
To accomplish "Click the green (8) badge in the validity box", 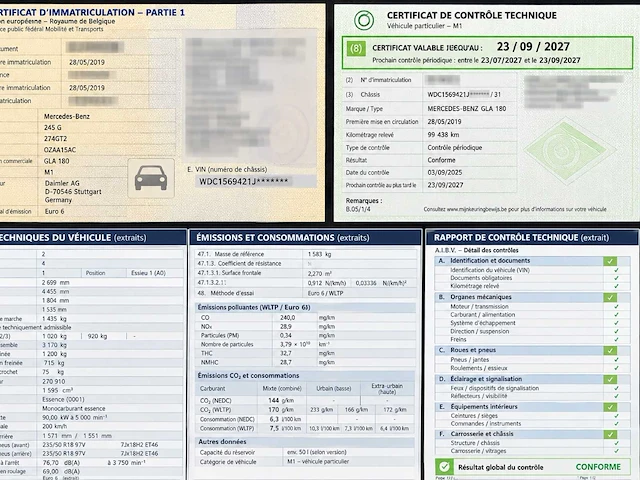I will click(356, 49).
